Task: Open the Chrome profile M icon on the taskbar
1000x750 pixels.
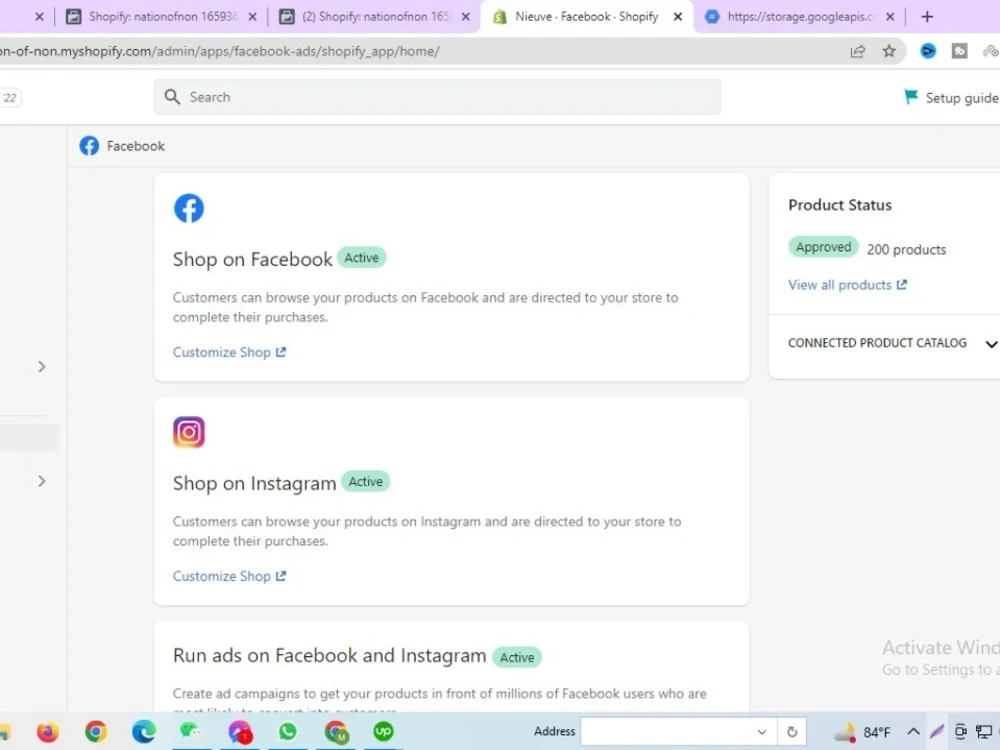Action: click(x=336, y=732)
